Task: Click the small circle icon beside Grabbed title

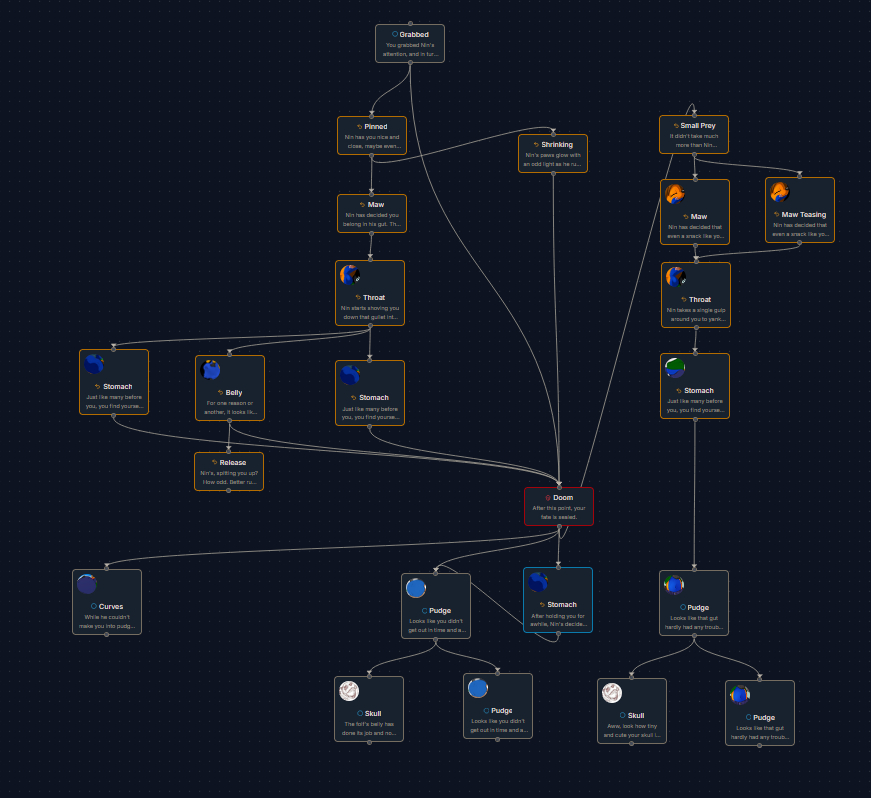Action: 395,34
